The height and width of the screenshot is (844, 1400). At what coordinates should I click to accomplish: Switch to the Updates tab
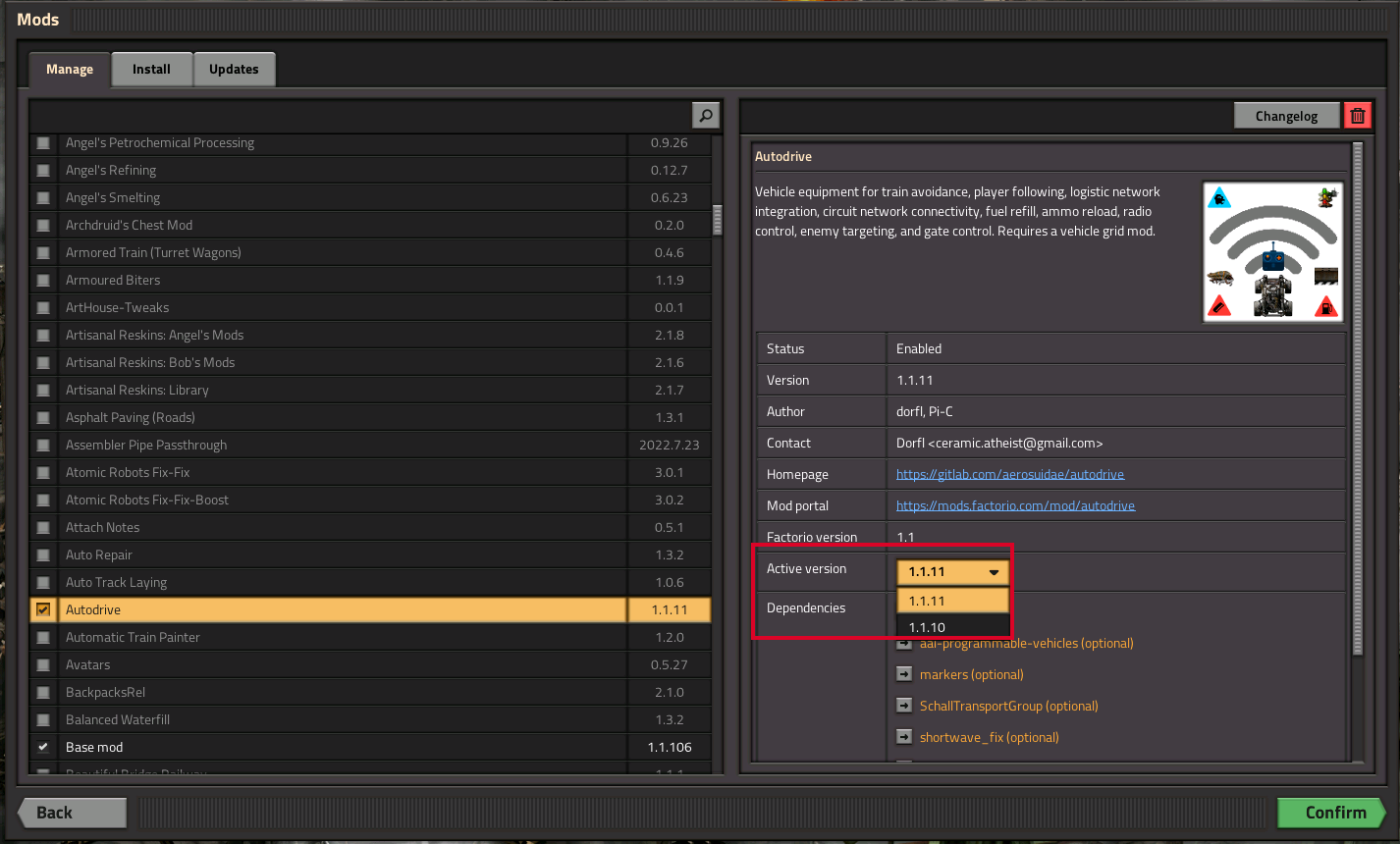234,69
